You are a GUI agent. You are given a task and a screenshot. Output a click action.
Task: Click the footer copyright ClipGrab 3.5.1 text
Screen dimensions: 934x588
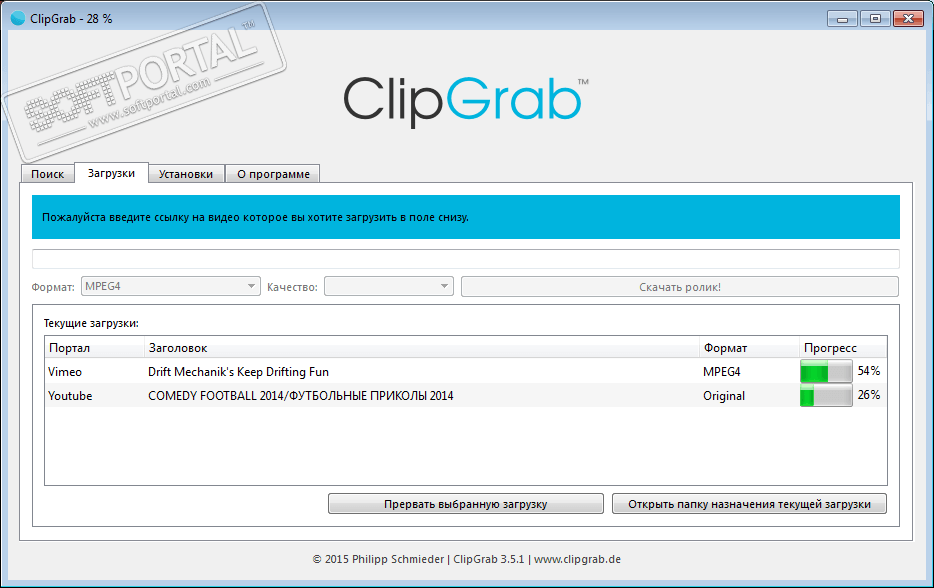pyautogui.click(x=466, y=559)
